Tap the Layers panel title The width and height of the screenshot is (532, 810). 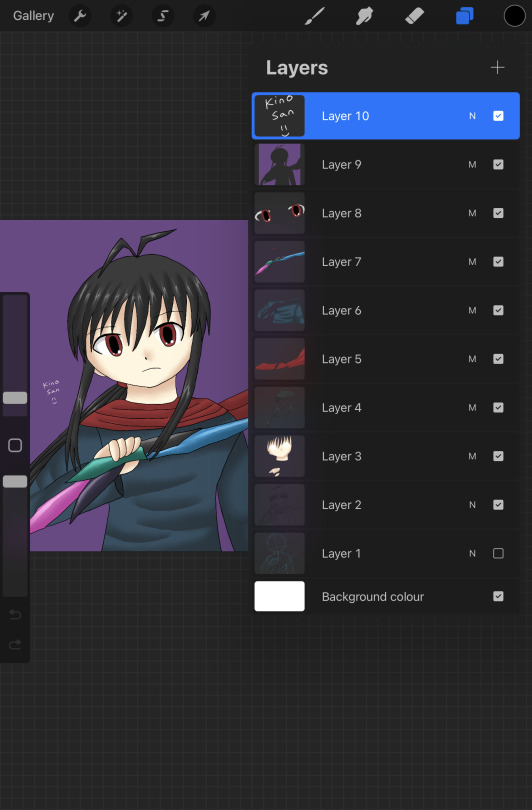coord(297,68)
